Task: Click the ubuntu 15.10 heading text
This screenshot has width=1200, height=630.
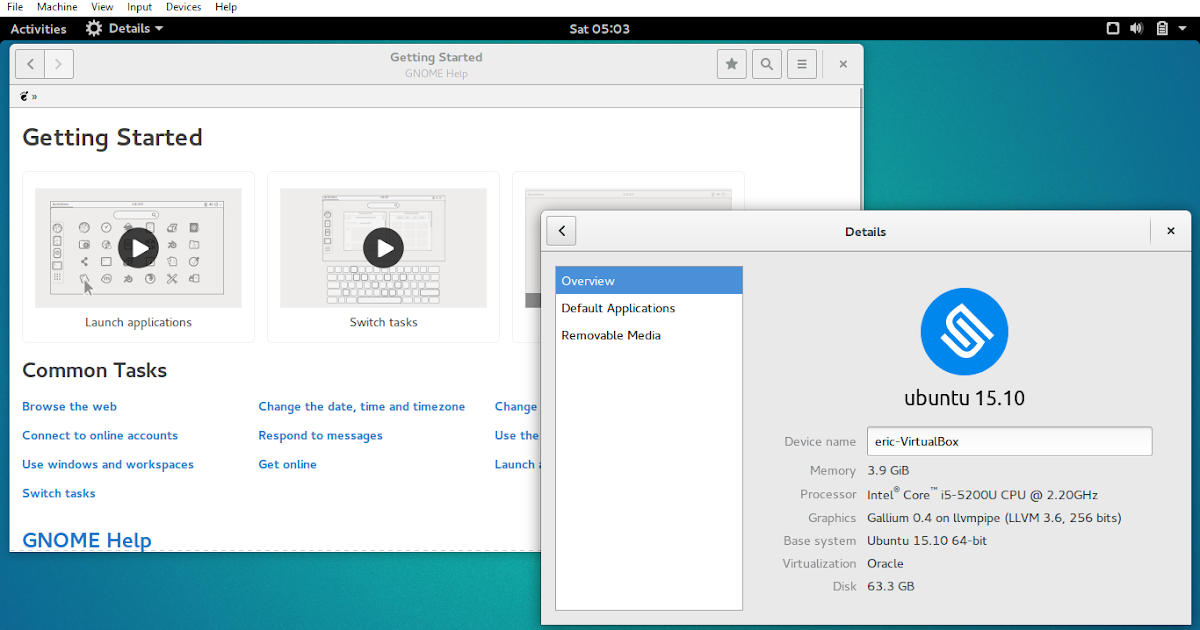Action: 964,398
